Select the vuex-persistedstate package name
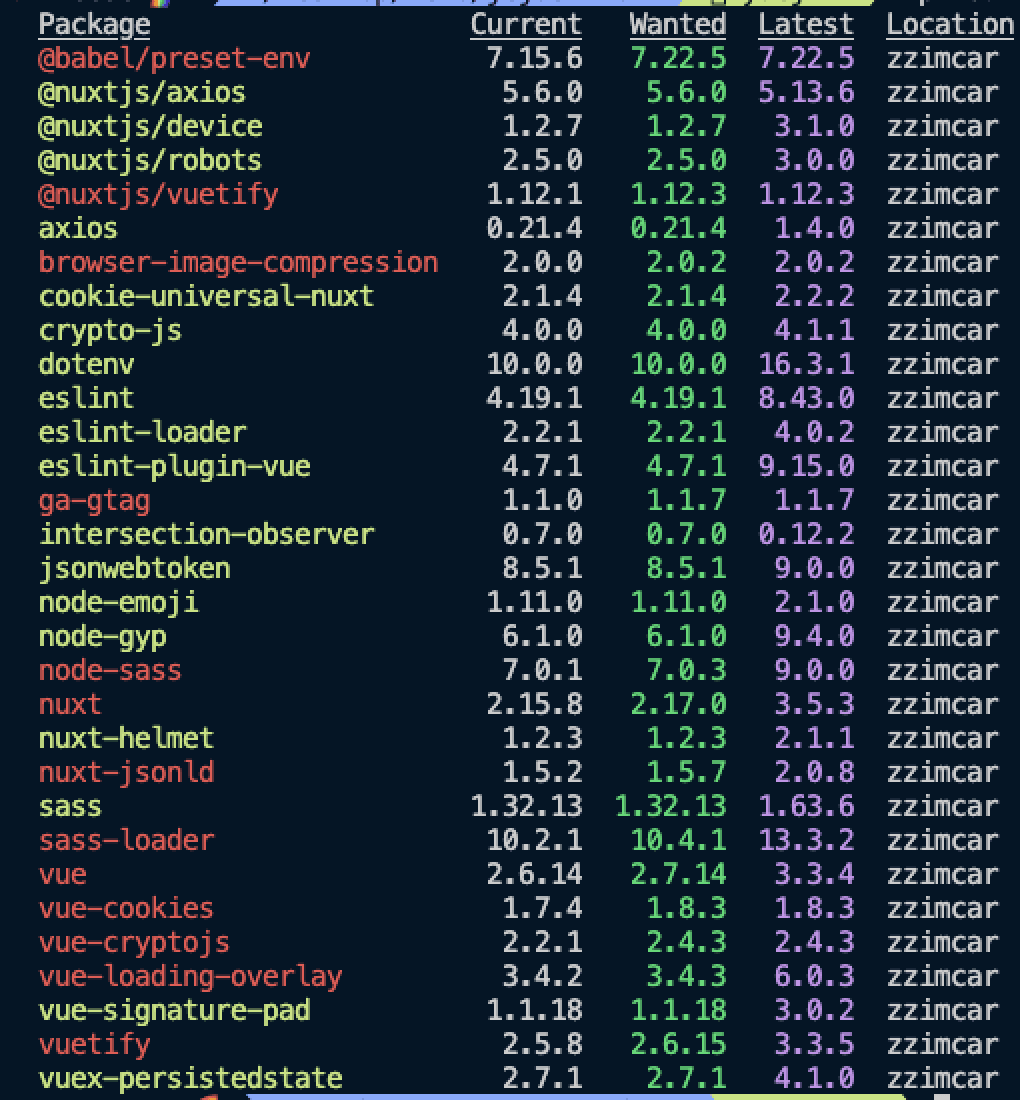This screenshot has width=1020, height=1100. (x=190, y=1078)
